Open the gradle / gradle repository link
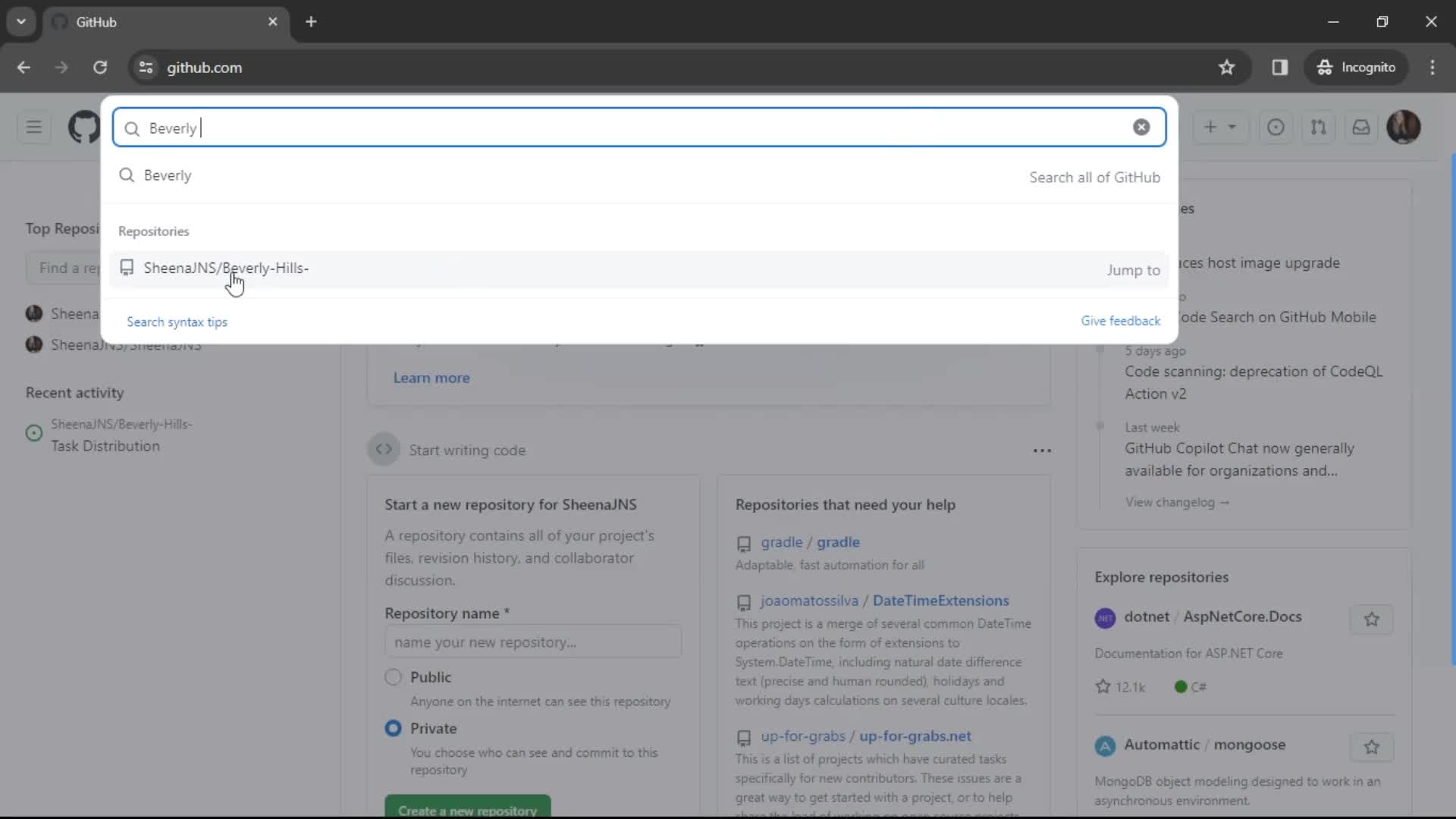The image size is (1456, 819). click(810, 542)
